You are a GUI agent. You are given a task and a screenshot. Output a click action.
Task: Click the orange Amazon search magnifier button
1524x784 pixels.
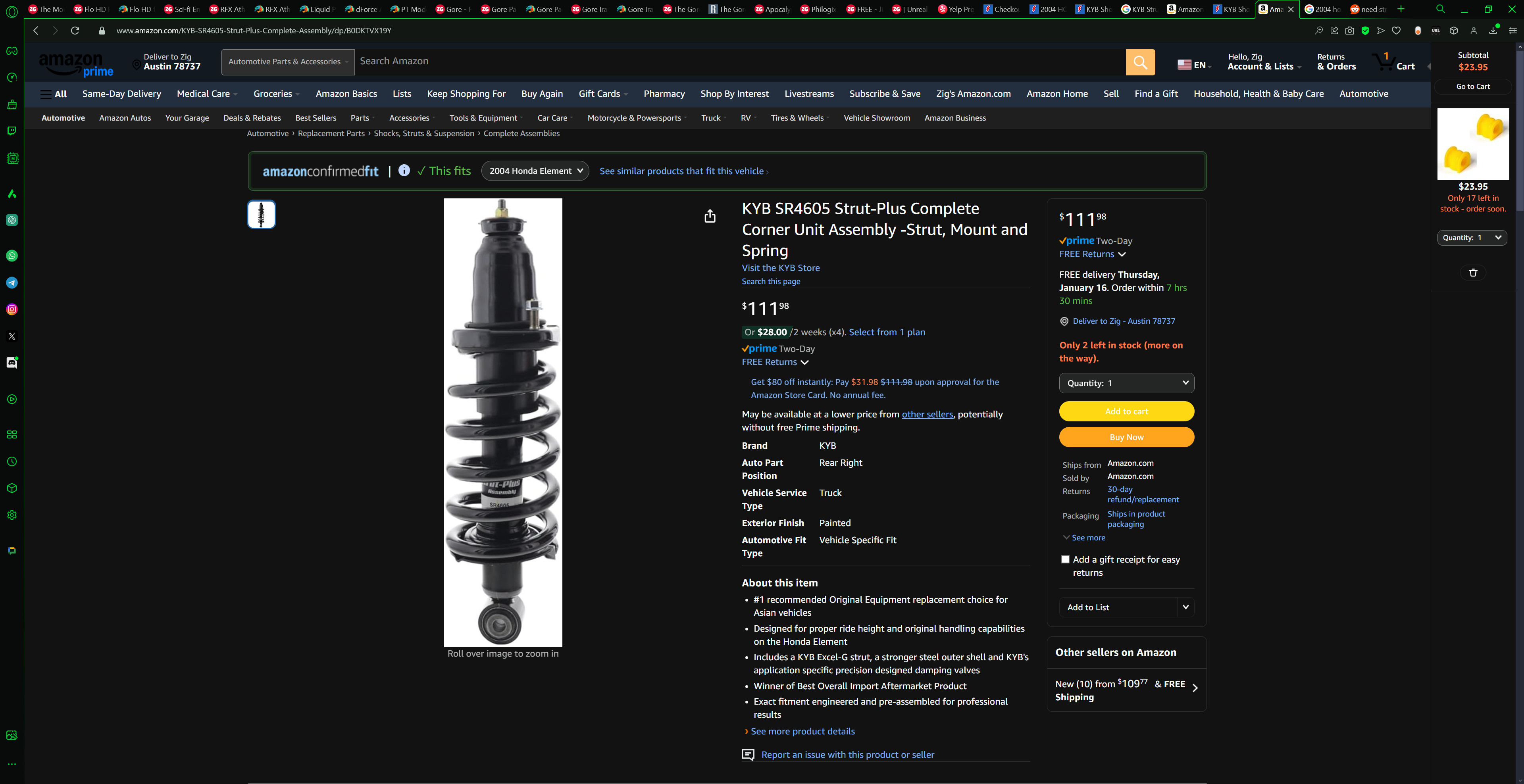pyautogui.click(x=1140, y=62)
